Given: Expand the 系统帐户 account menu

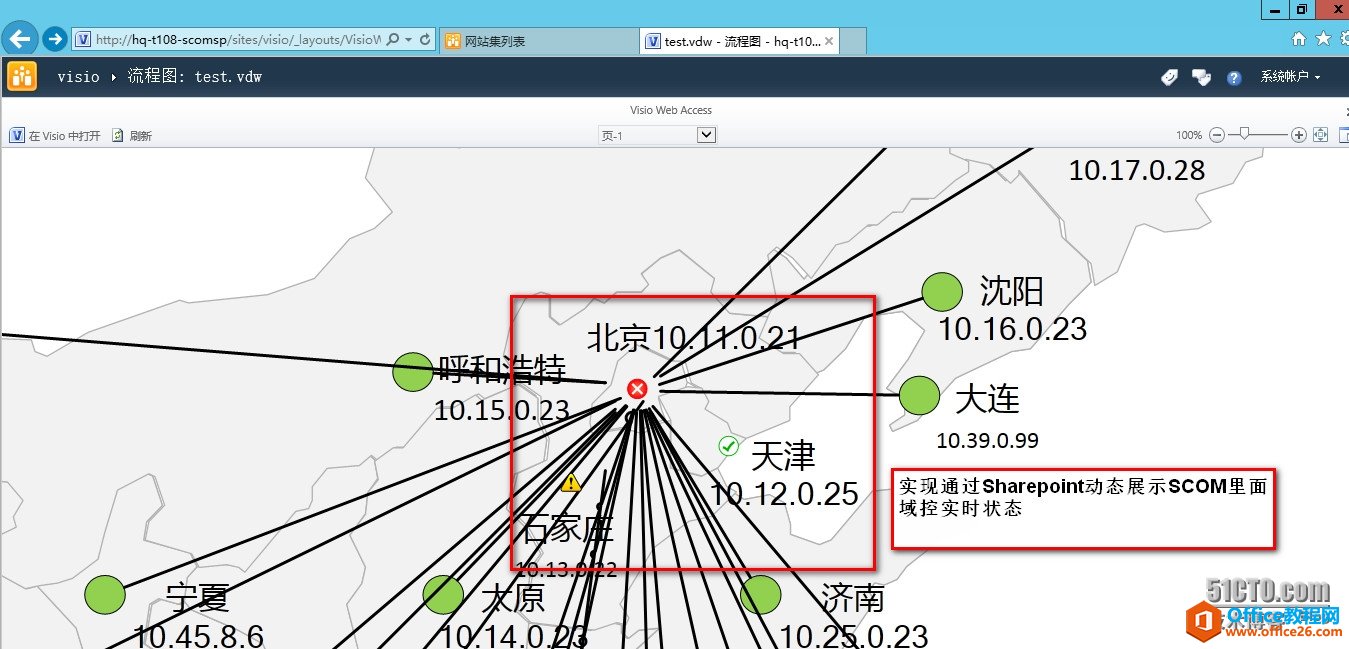Looking at the screenshot, I should point(1290,77).
